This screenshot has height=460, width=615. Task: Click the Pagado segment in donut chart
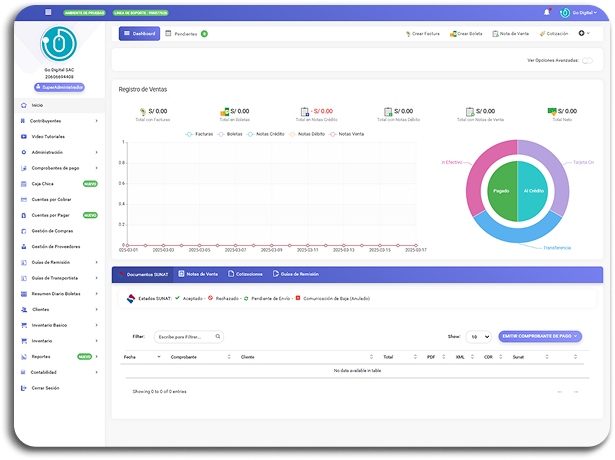[x=502, y=189]
